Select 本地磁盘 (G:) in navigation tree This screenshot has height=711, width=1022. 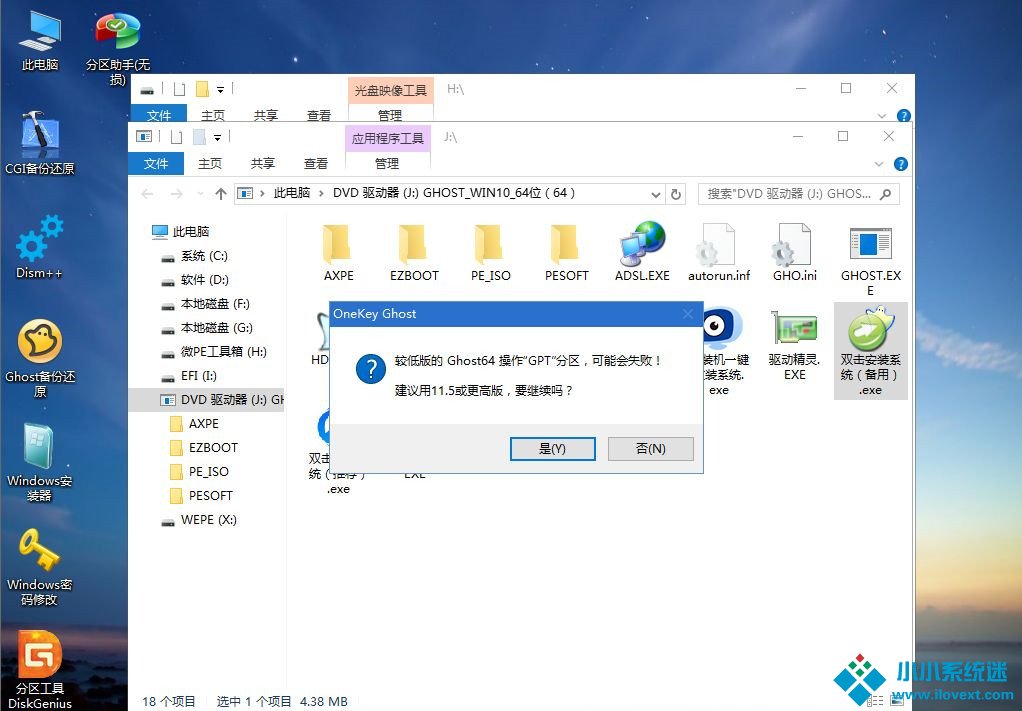coord(207,328)
